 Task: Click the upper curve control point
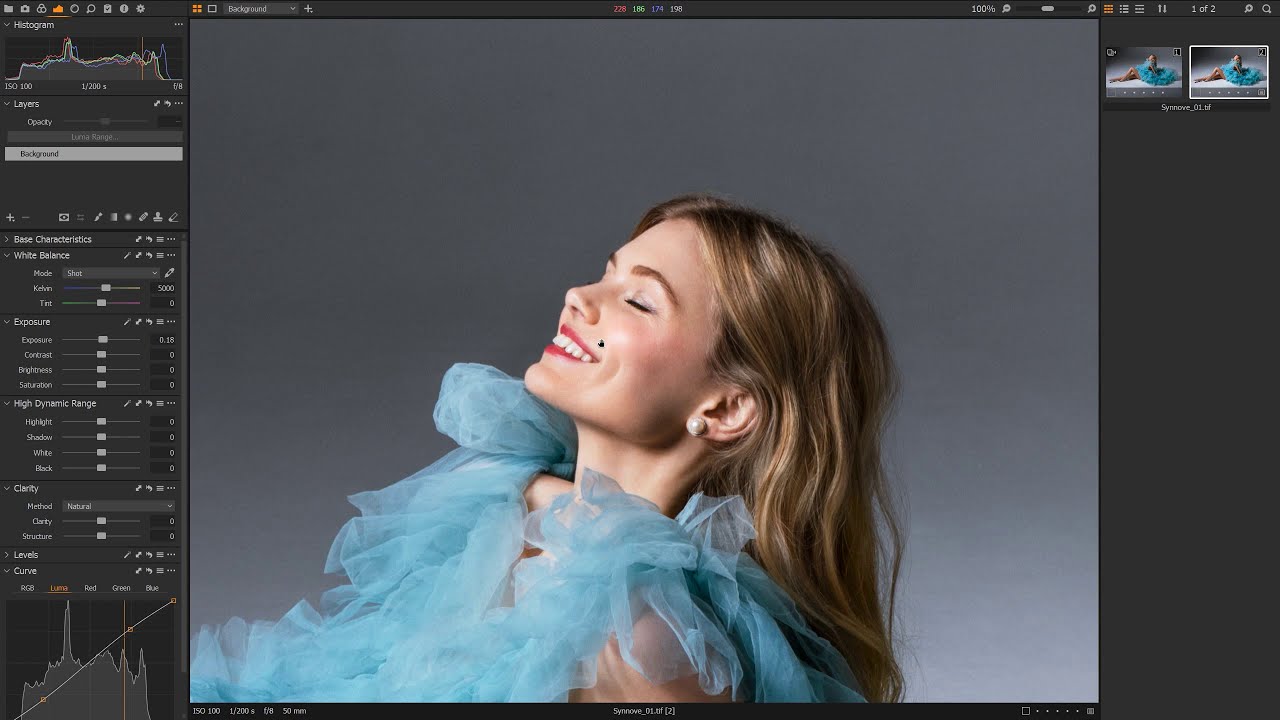click(129, 630)
